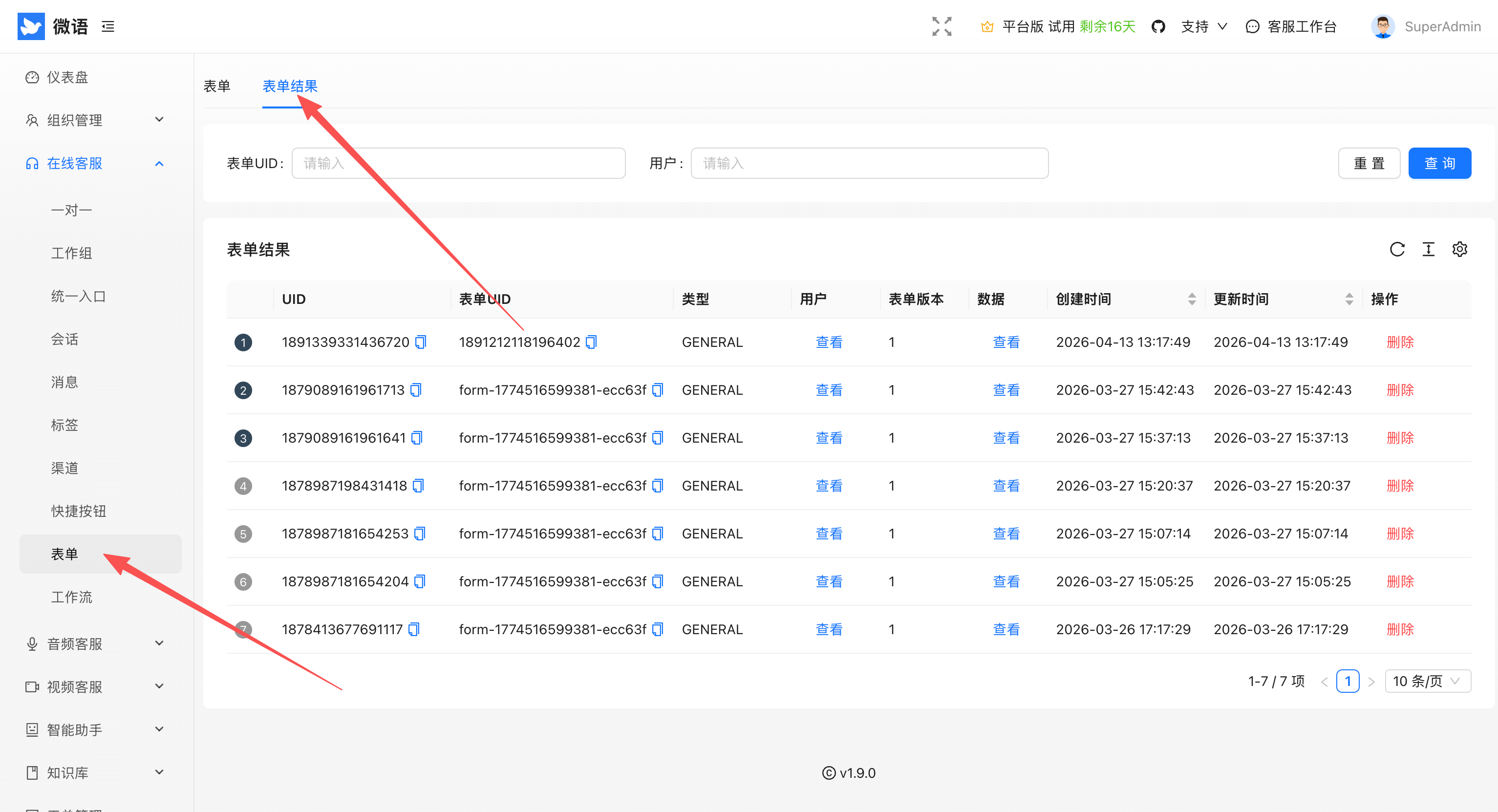Open the GitHub icon link

tap(1158, 27)
